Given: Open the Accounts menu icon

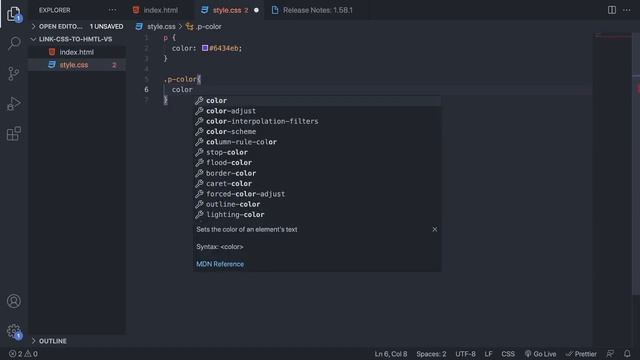Looking at the screenshot, I should coord(14,301).
